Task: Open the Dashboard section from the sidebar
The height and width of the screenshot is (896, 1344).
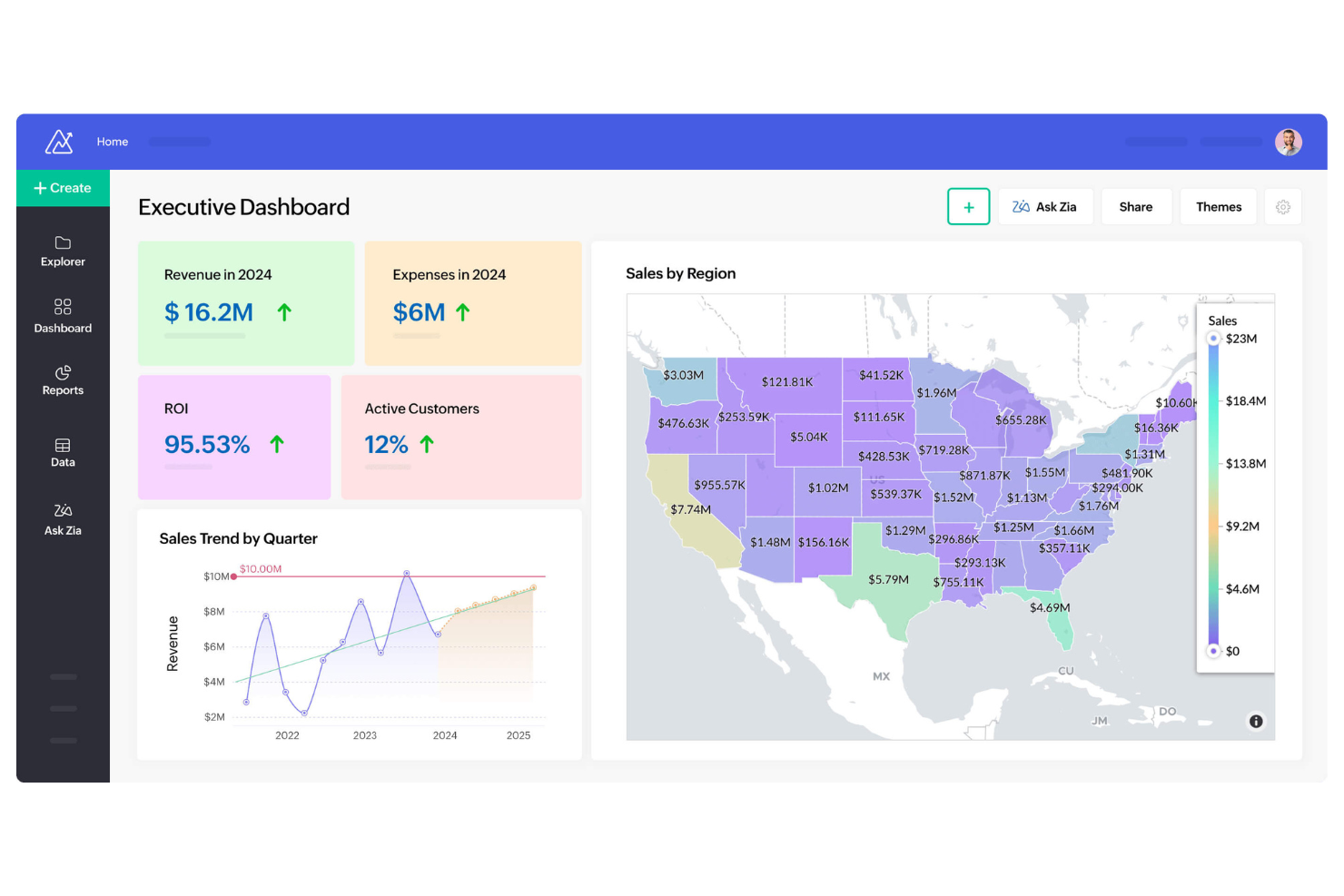Action: coord(62,316)
